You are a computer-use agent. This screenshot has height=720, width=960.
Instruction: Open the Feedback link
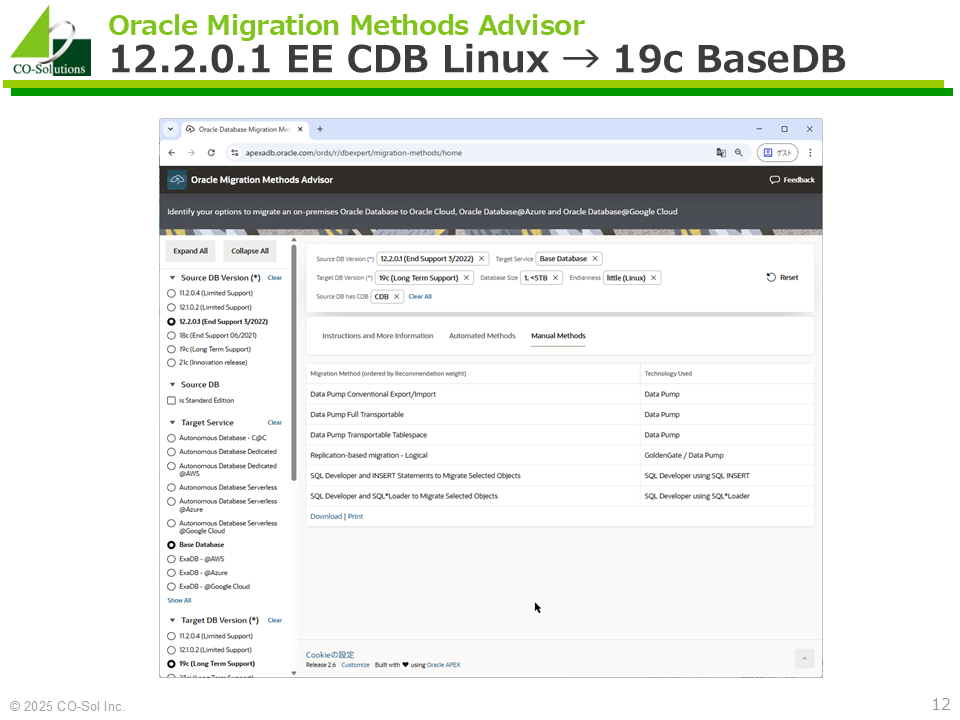pyautogui.click(x=792, y=180)
